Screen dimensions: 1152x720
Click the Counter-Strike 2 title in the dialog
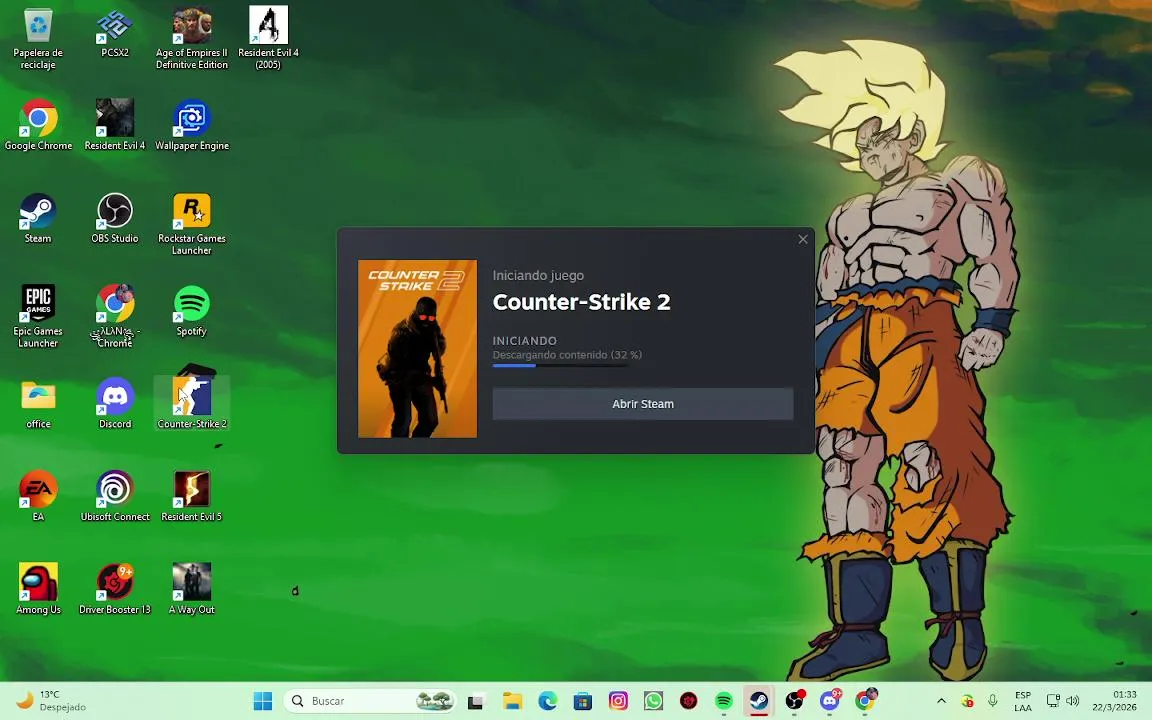point(581,302)
